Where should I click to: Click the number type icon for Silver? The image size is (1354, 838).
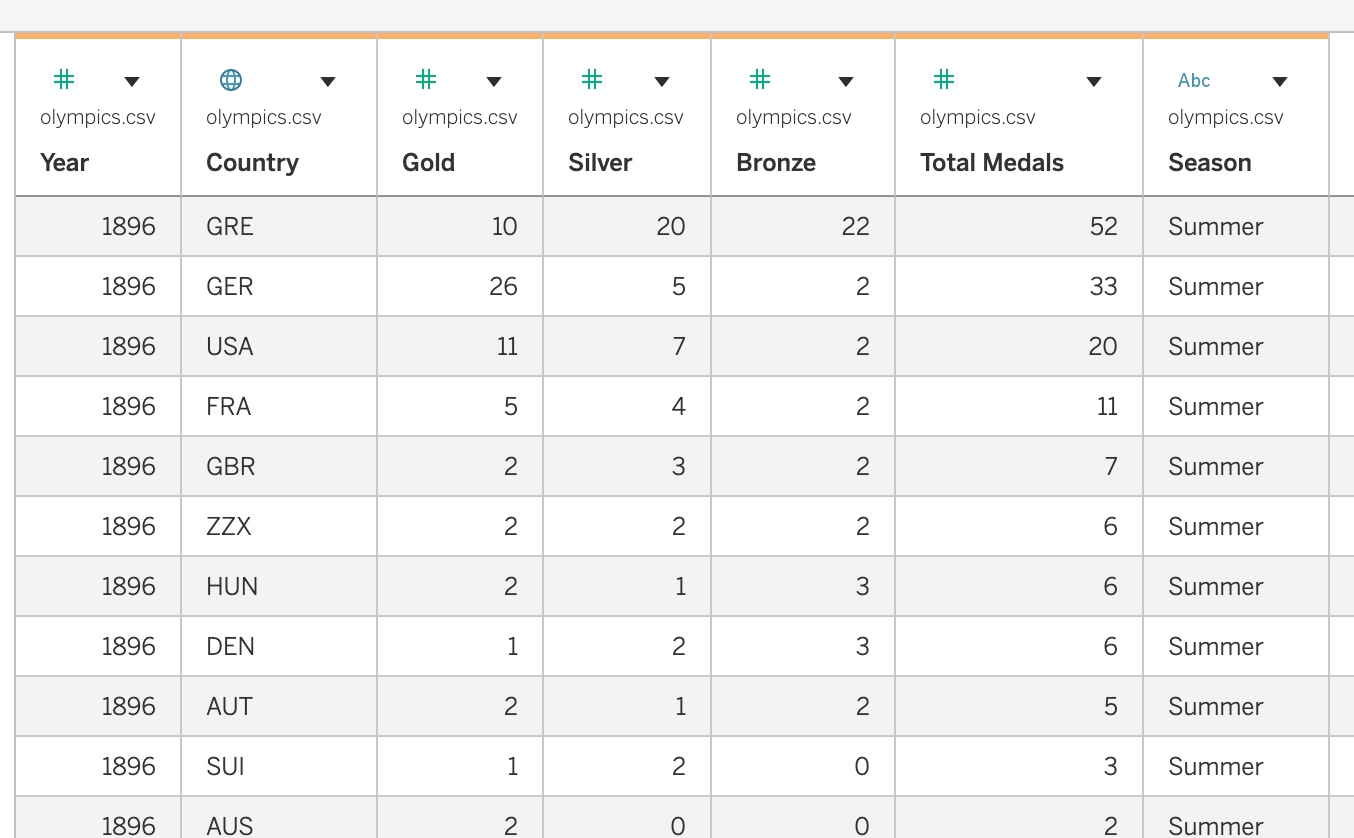point(592,80)
